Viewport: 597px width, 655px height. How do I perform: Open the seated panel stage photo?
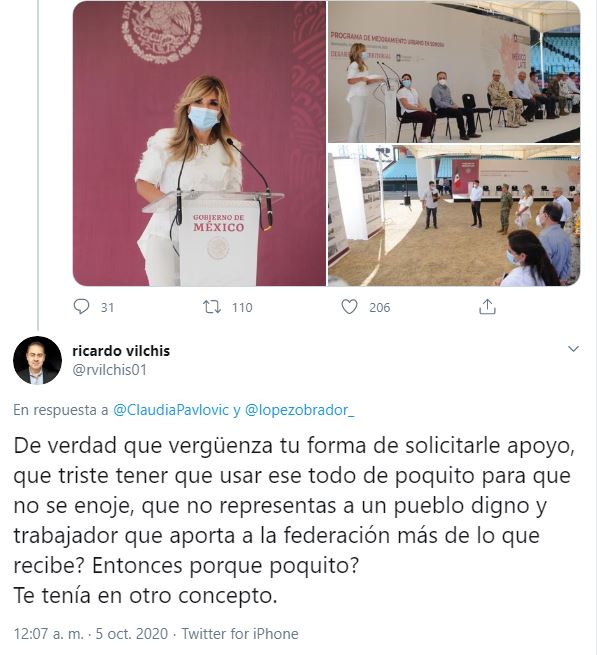(x=454, y=72)
